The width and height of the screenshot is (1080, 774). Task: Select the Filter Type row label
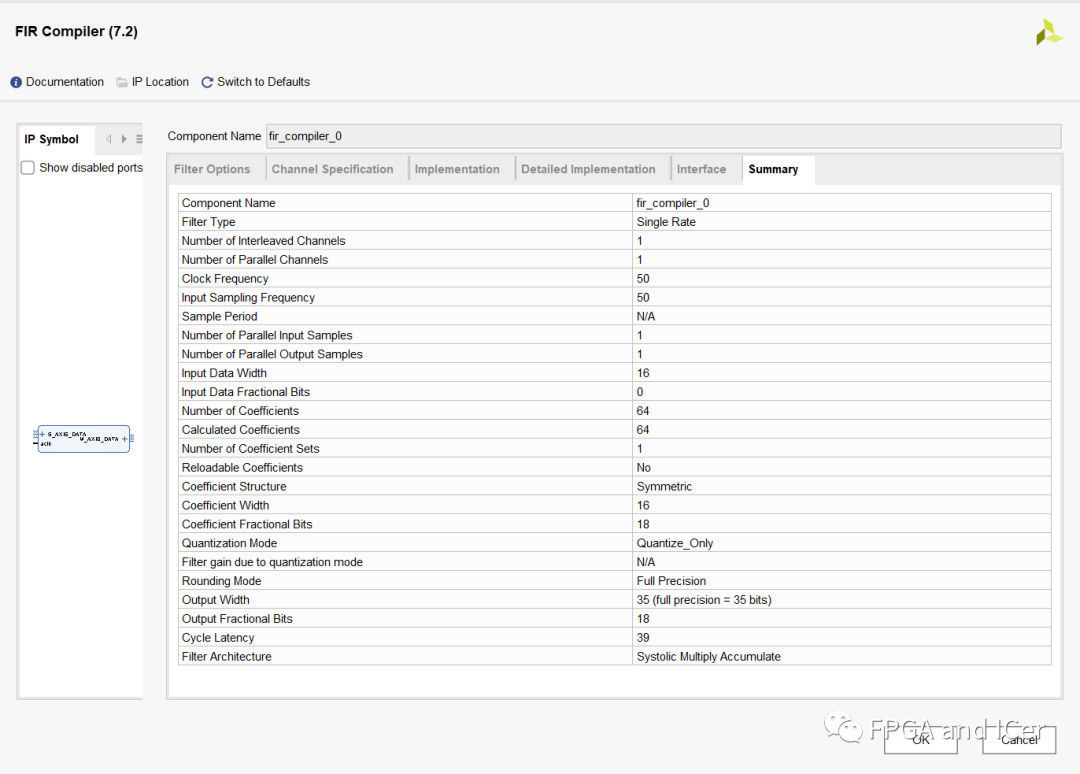click(209, 222)
